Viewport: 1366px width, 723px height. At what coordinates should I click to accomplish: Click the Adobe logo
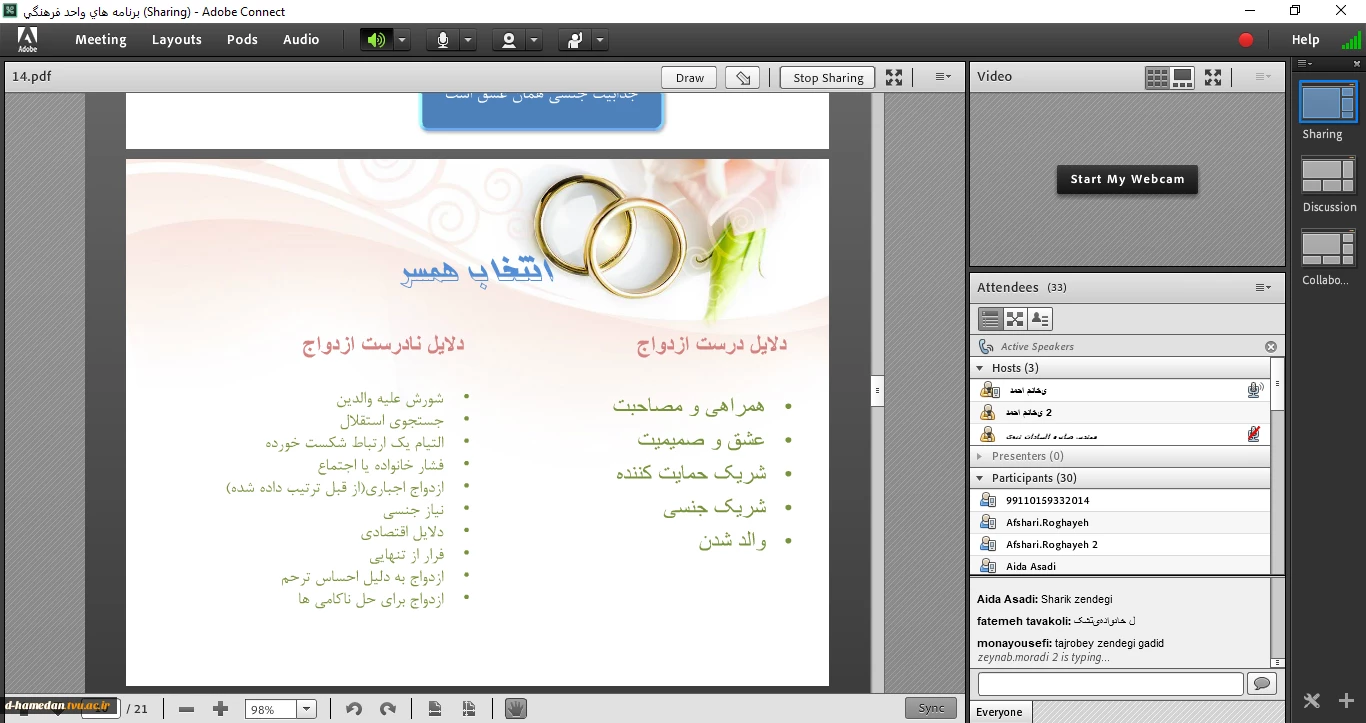click(27, 40)
